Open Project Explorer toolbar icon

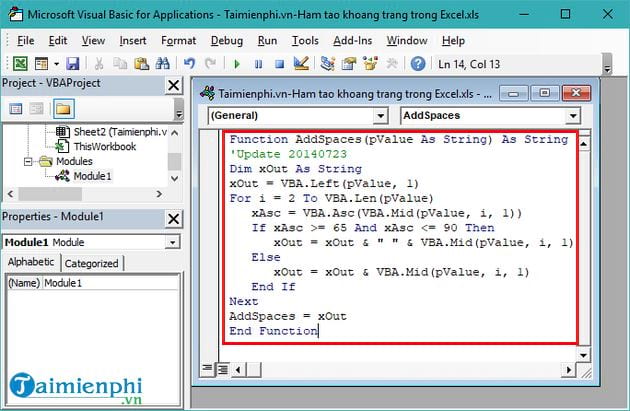click(x=328, y=63)
